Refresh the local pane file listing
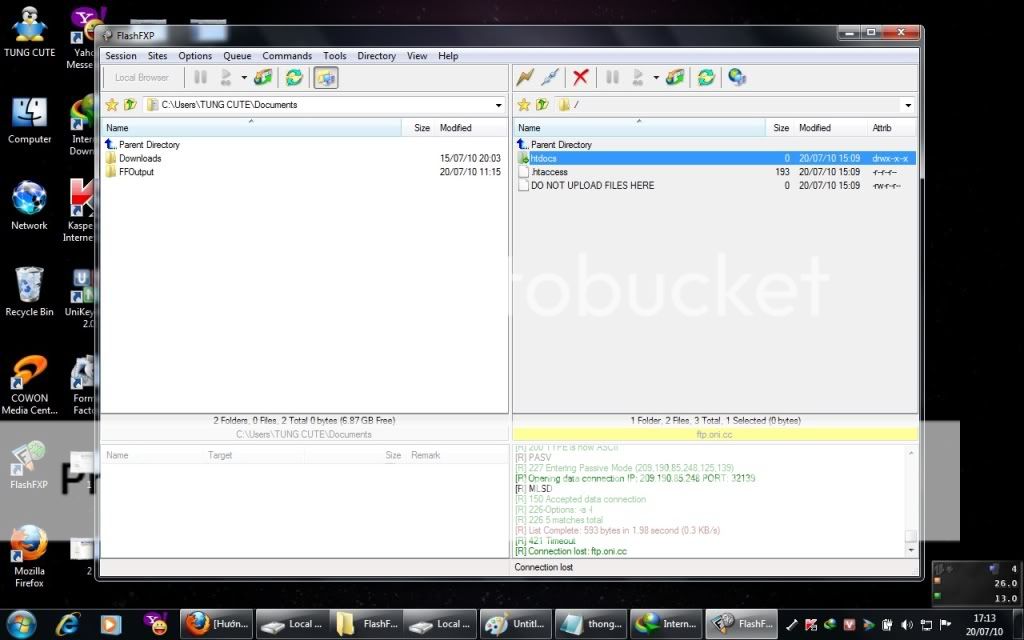The height and width of the screenshot is (640, 1024). pos(294,77)
